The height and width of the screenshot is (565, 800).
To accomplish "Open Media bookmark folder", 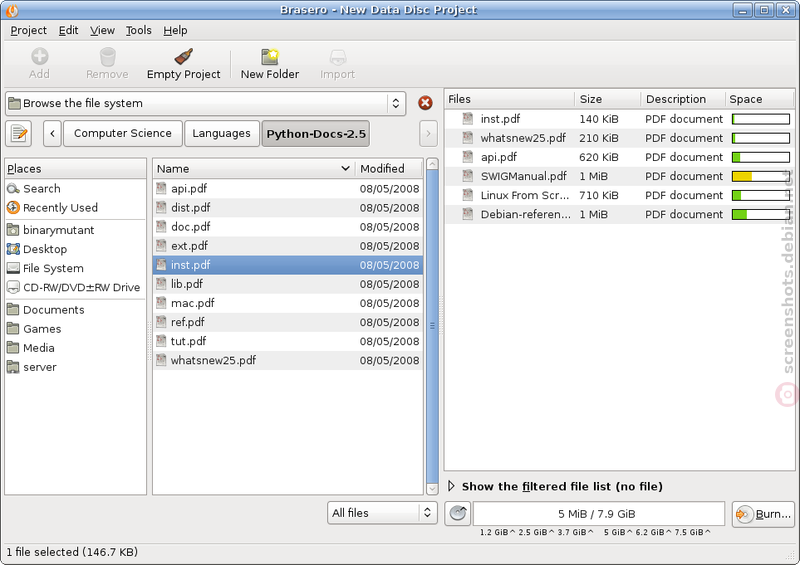I will [76, 348].
